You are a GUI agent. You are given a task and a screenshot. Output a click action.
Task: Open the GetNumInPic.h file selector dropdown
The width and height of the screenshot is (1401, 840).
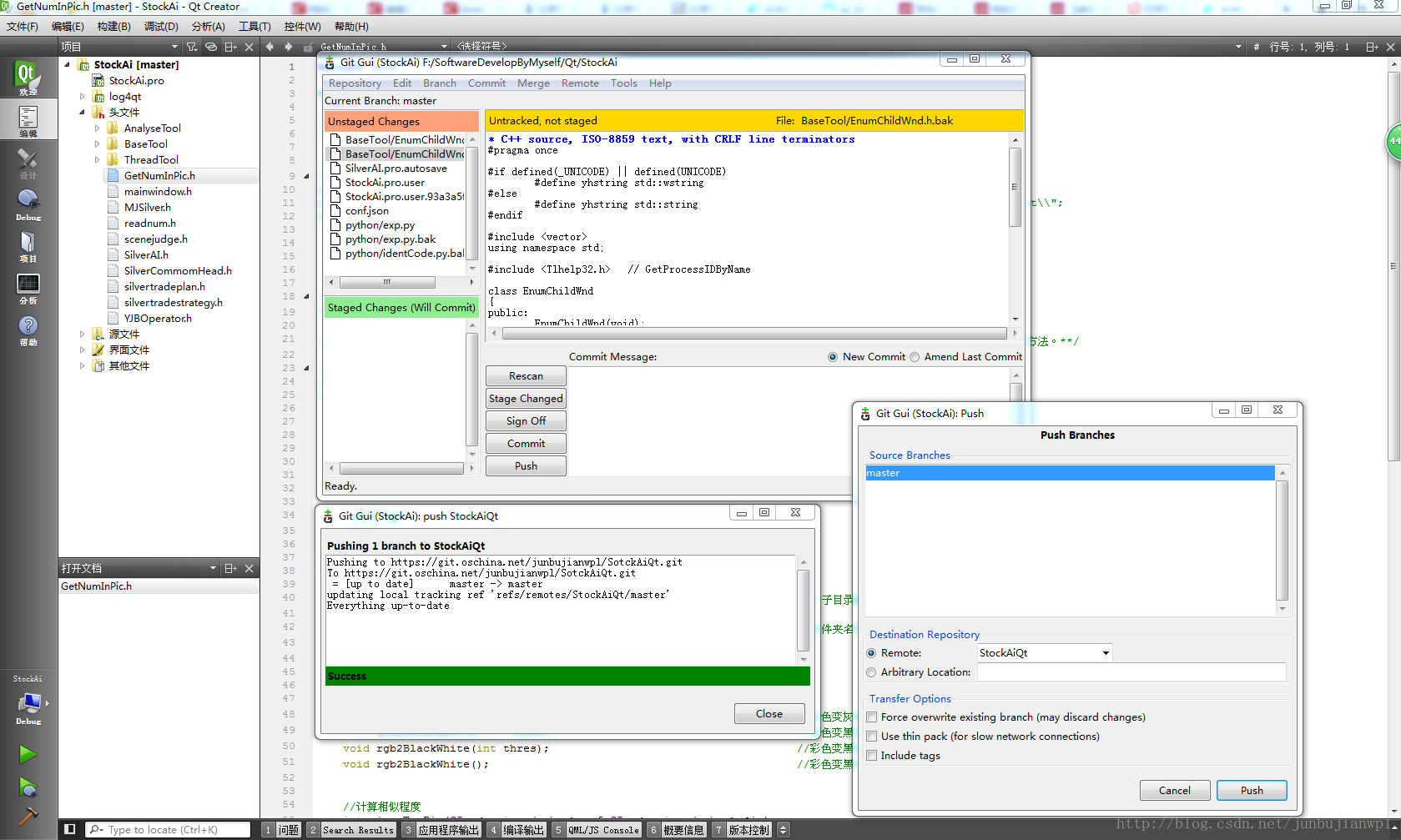(x=384, y=47)
